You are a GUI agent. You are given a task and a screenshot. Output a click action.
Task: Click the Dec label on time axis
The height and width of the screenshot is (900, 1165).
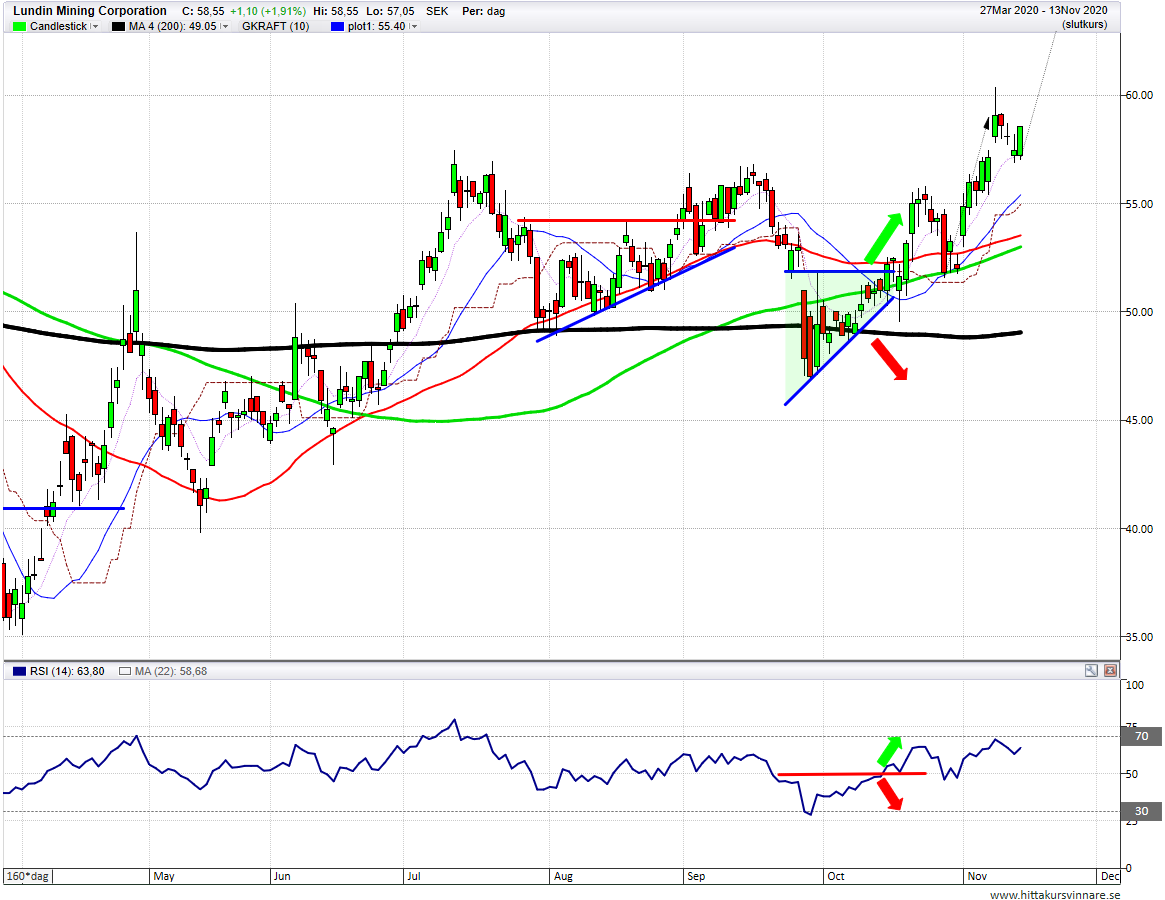tap(1110, 876)
